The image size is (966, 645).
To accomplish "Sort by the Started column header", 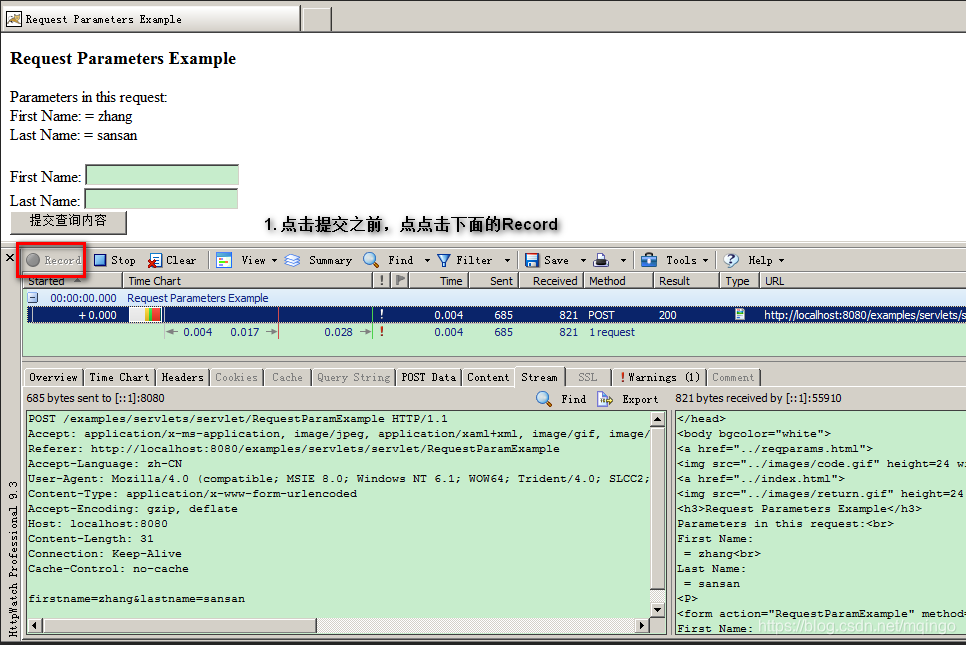I will (73, 281).
